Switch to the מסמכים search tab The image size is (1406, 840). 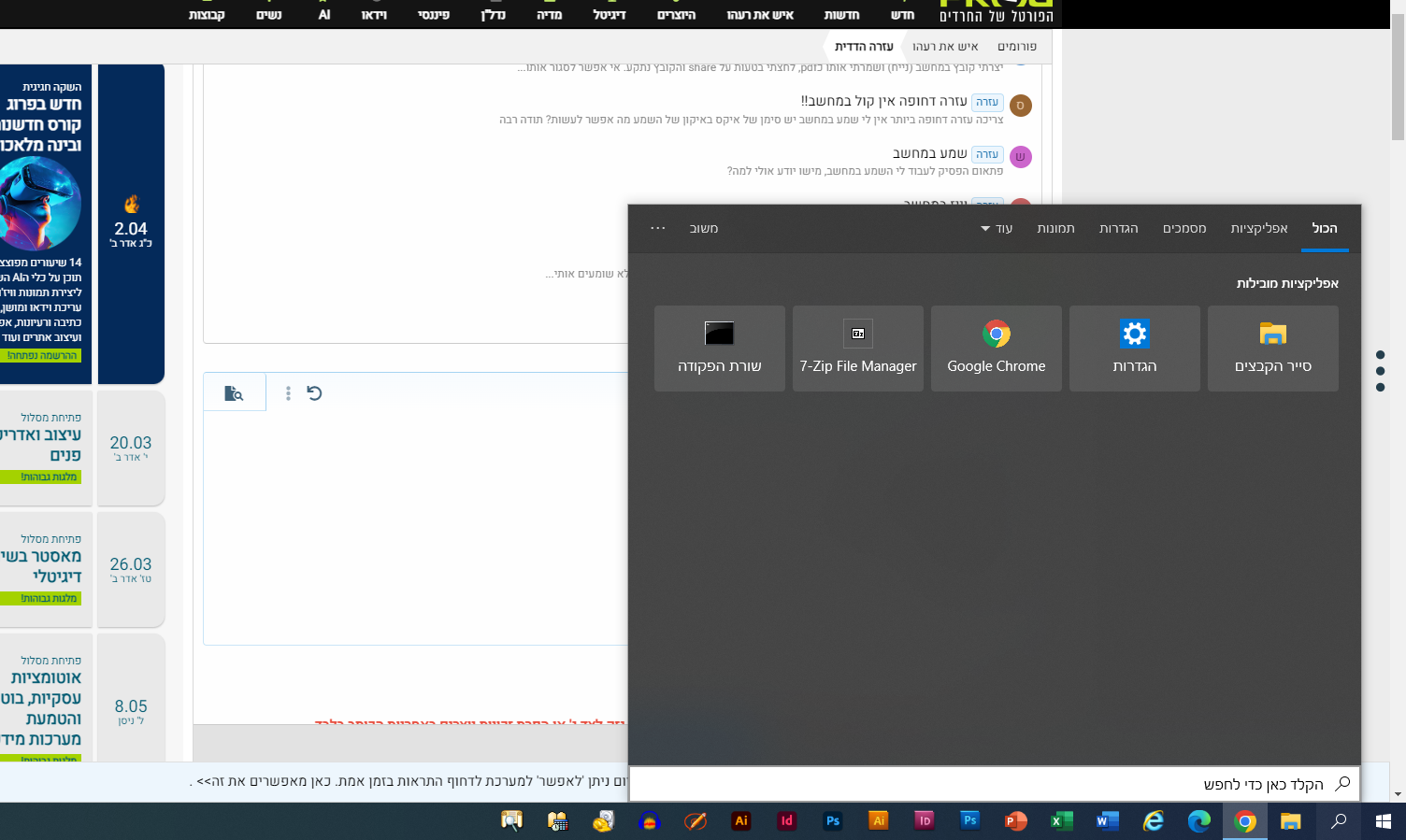(x=1184, y=229)
